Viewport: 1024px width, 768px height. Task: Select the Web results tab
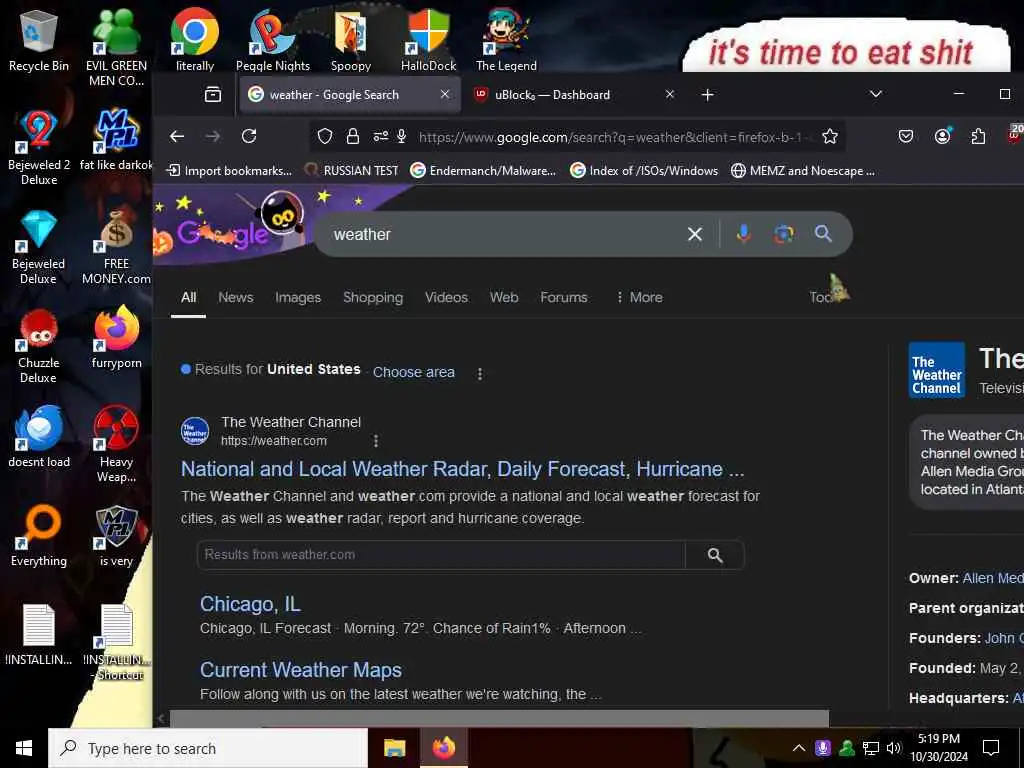504,297
